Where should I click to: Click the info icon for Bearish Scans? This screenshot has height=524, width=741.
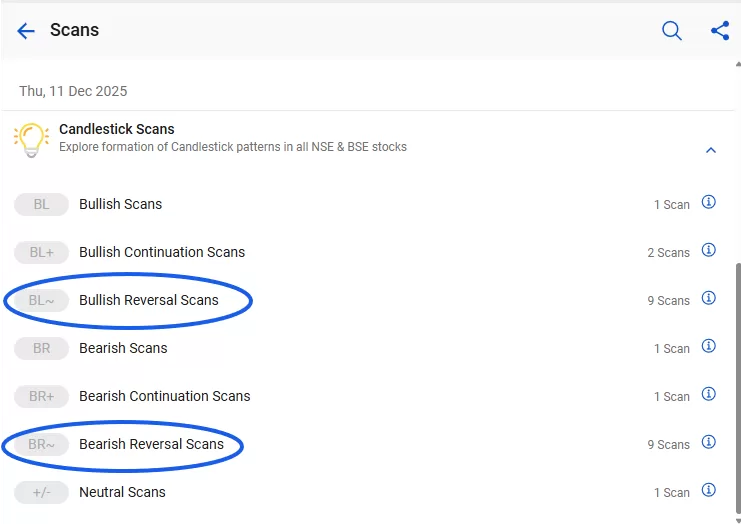709,346
